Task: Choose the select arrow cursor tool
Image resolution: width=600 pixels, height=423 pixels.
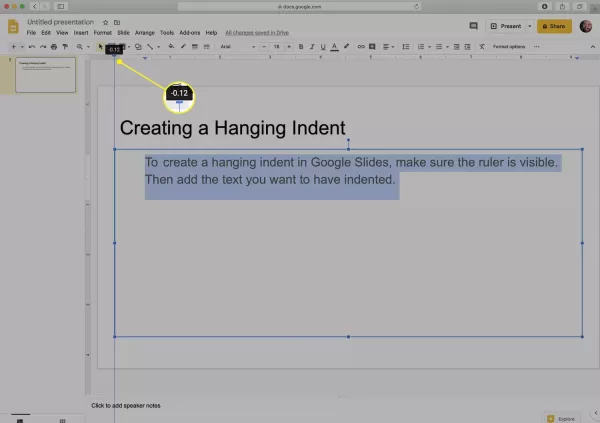Action: pos(100,47)
